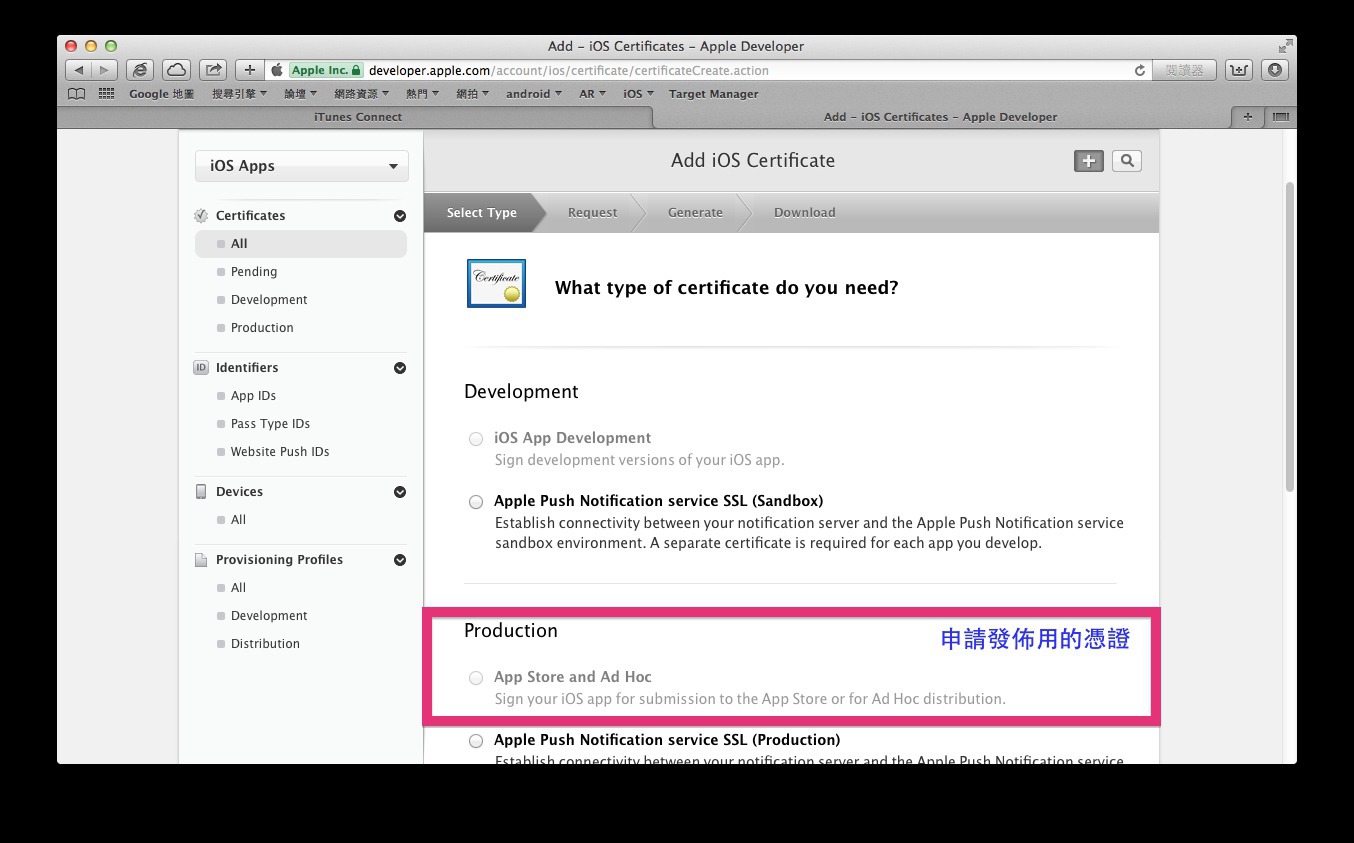Go forward with the Safari forward arrow
Viewport: 1354px width, 843px height.
(104, 70)
